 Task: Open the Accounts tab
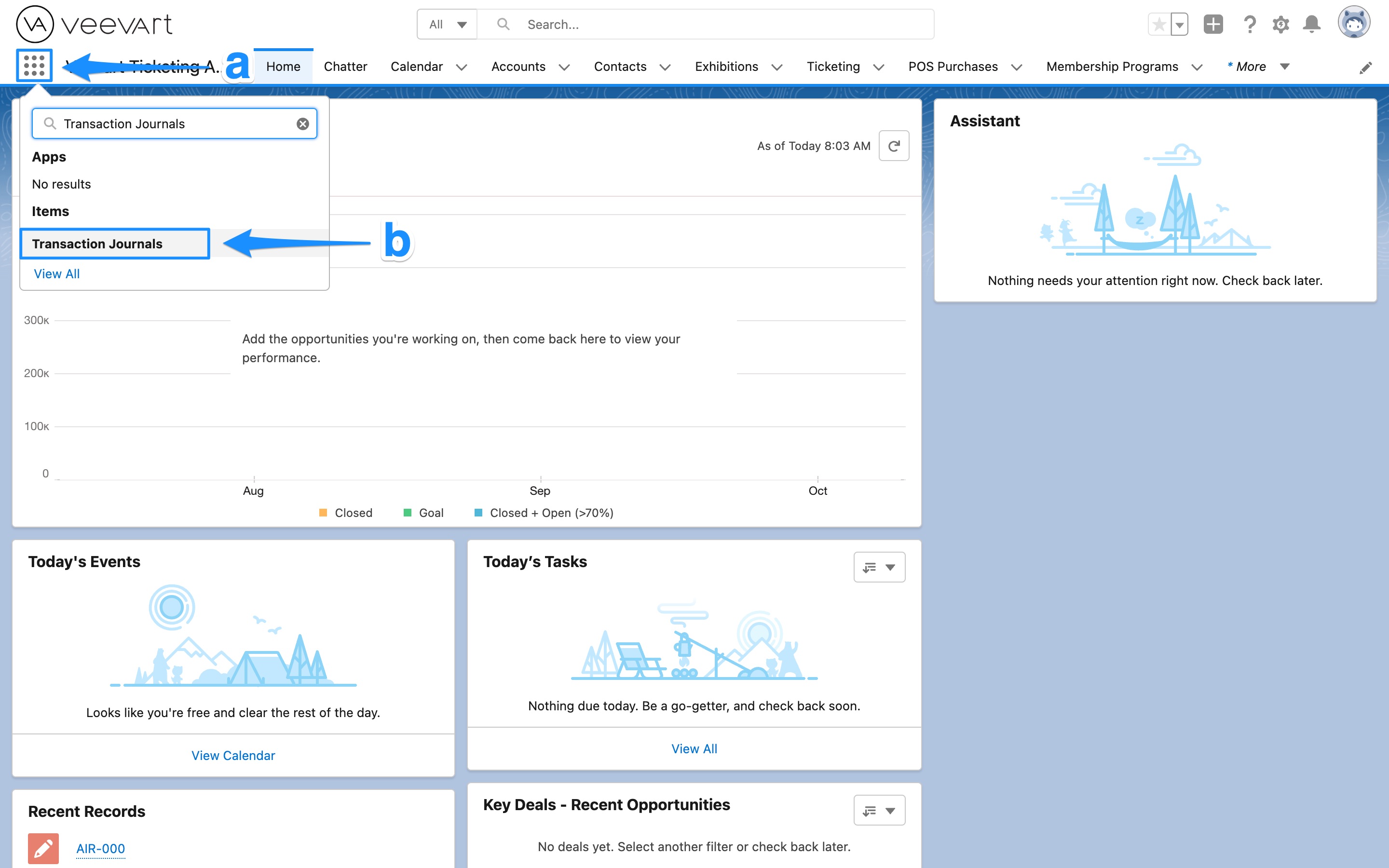[x=518, y=66]
